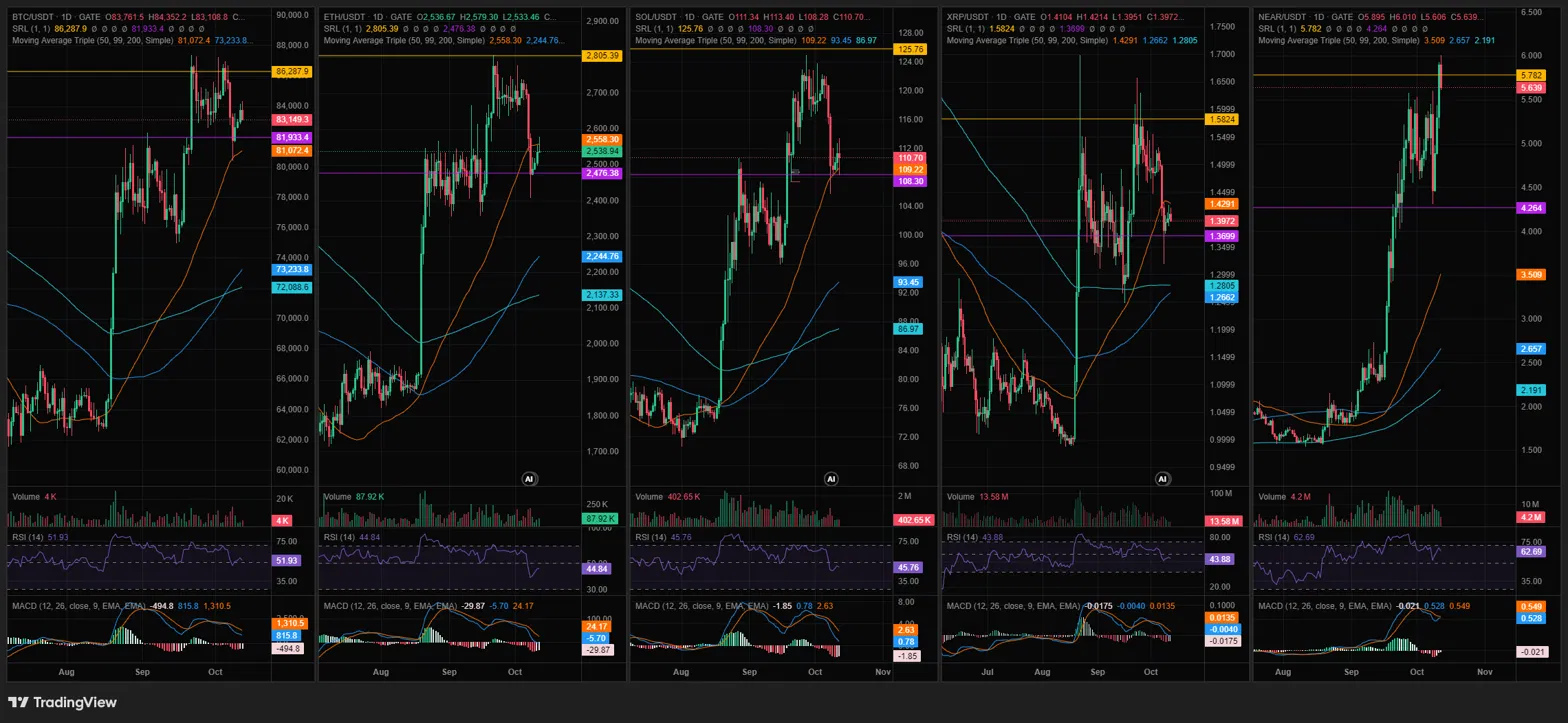Click the 3.509 orange MA label on NEAR

(1531, 275)
